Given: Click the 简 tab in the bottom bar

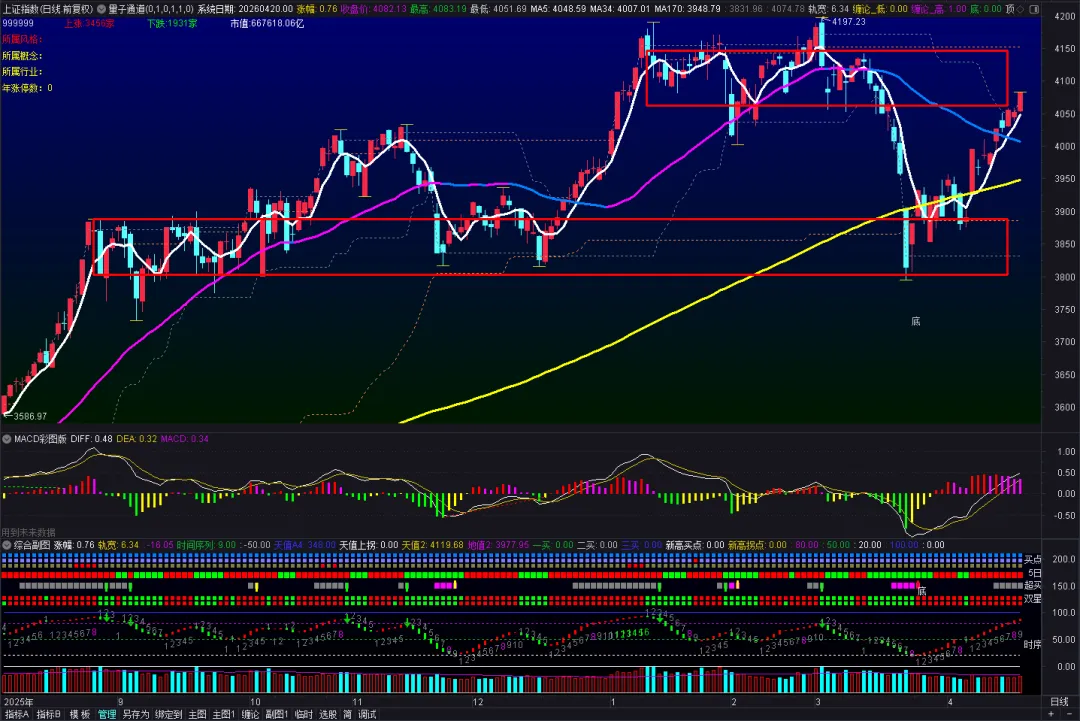Looking at the screenshot, I should click(348, 715).
